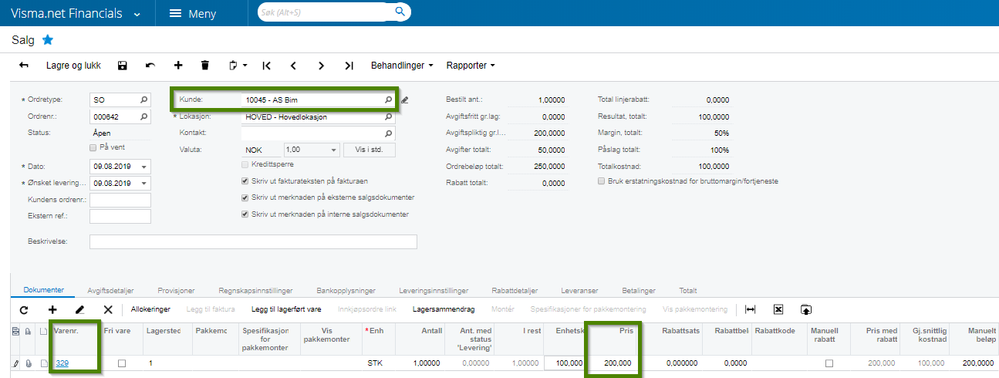Refresh the grid with circular arrow icon

(x=24, y=310)
